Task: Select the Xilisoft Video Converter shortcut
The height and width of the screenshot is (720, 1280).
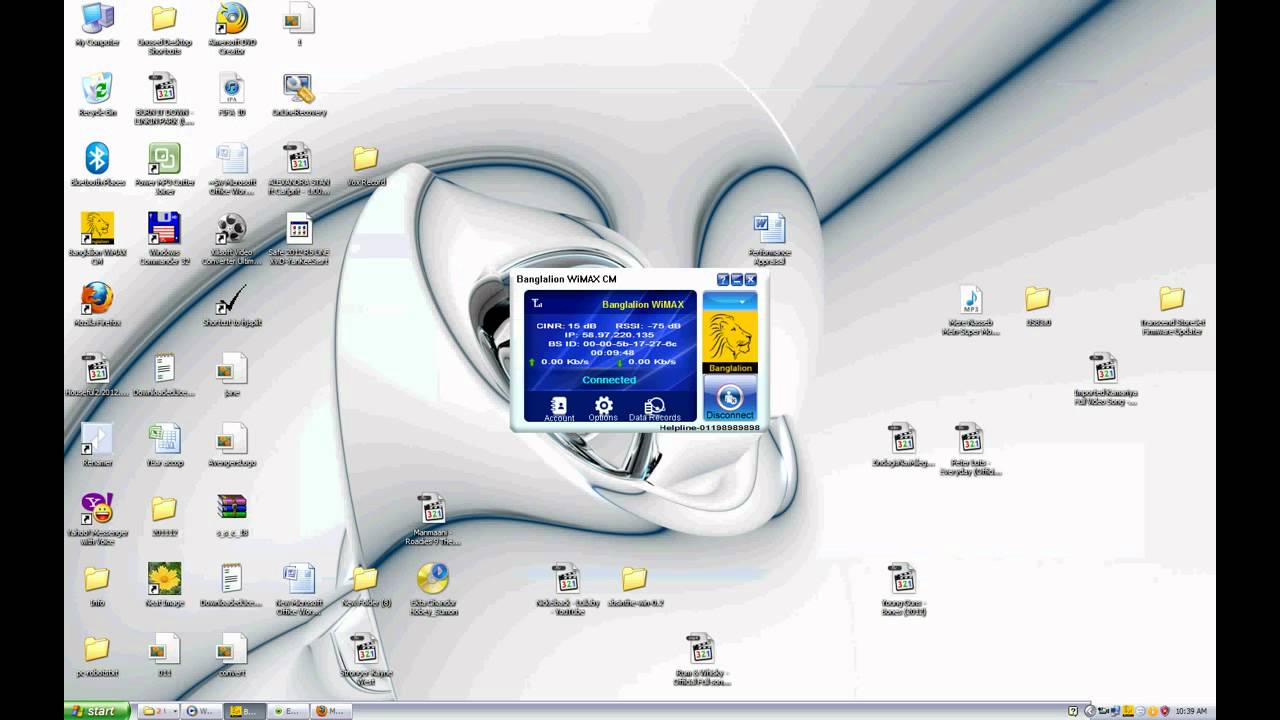Action: point(232,238)
